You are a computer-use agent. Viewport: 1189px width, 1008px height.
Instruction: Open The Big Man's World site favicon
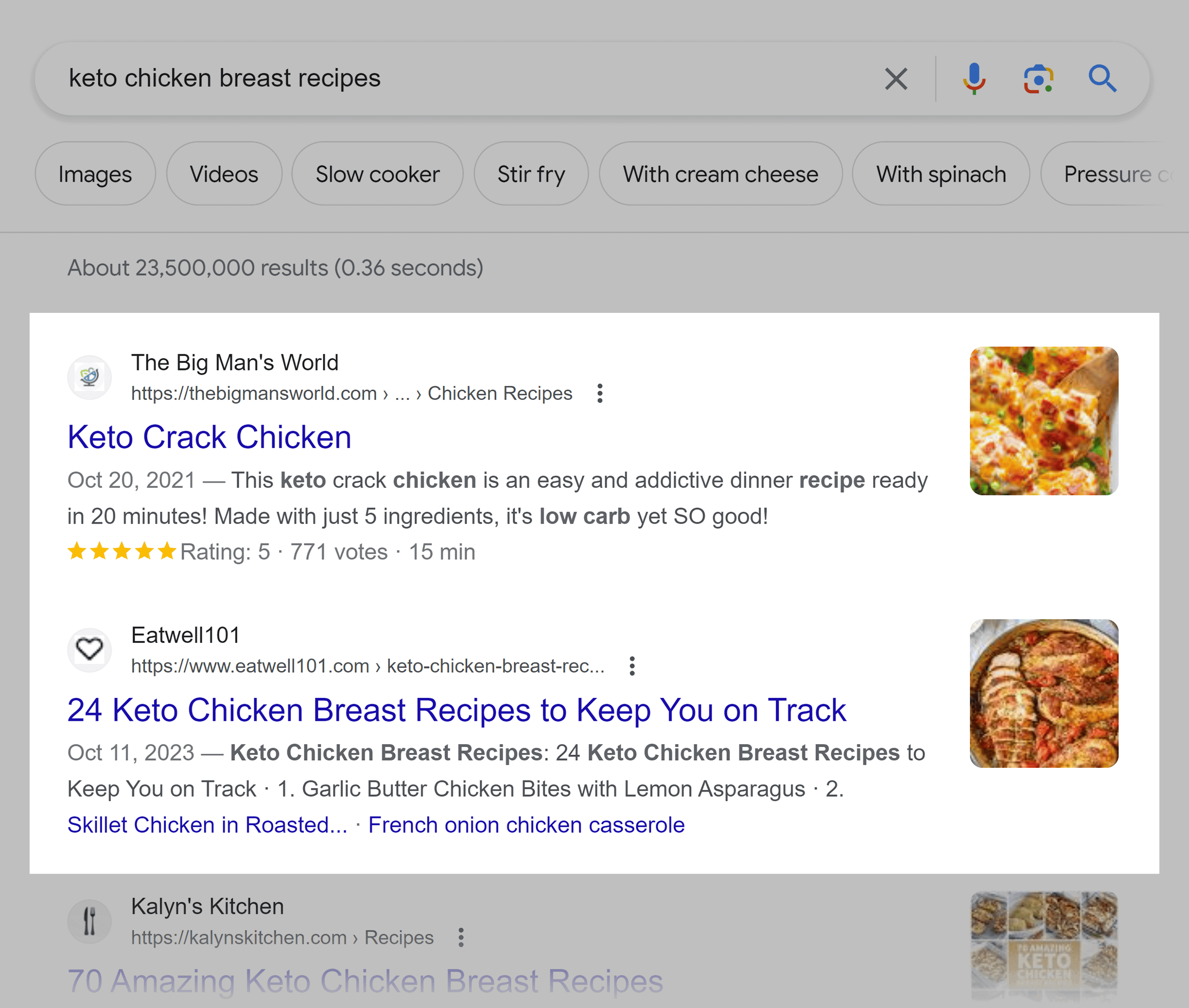click(90, 377)
